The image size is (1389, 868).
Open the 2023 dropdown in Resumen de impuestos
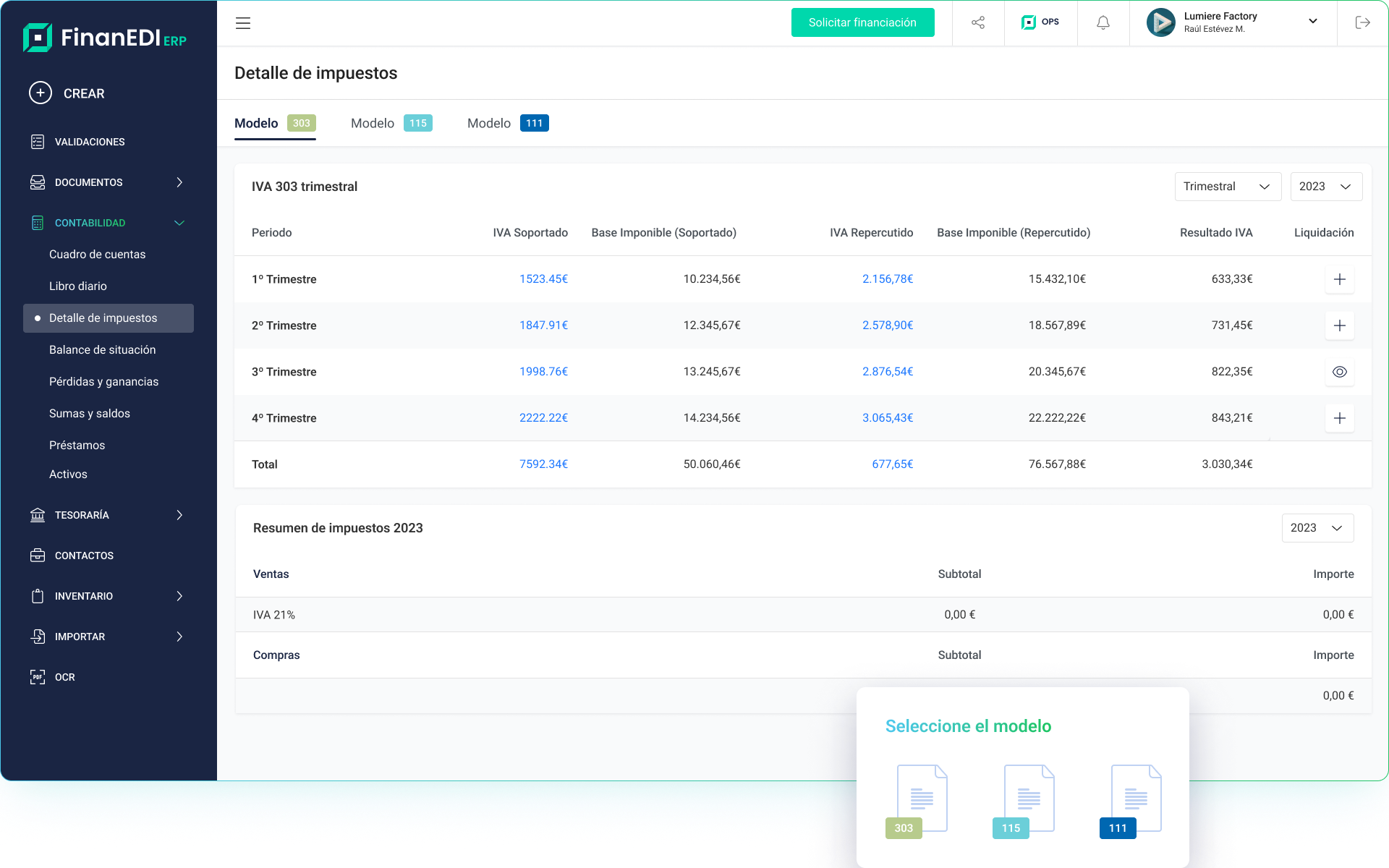pyautogui.click(x=1317, y=528)
